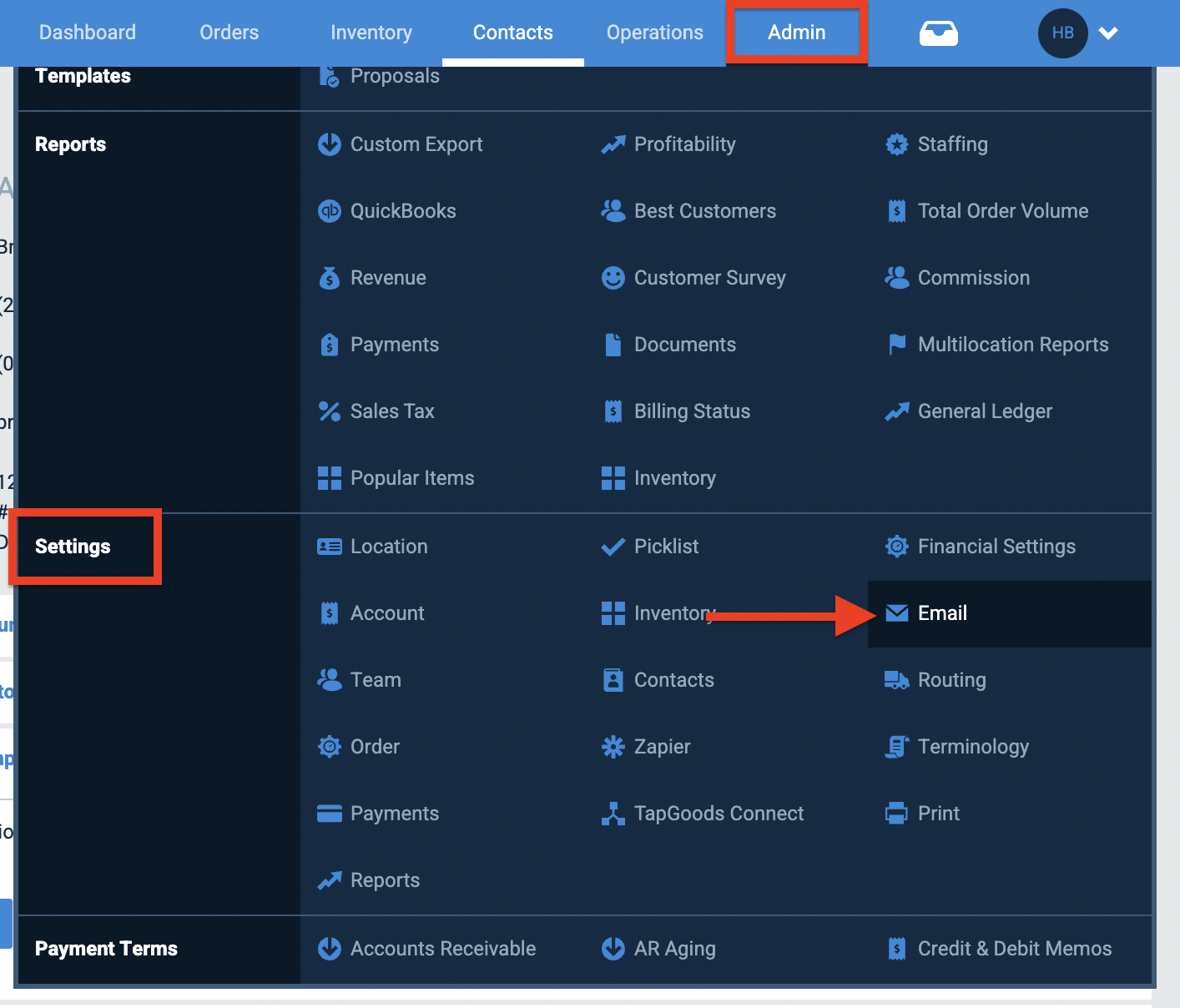Open Inventory settings under Settings
1180x1008 pixels.
coord(675,613)
